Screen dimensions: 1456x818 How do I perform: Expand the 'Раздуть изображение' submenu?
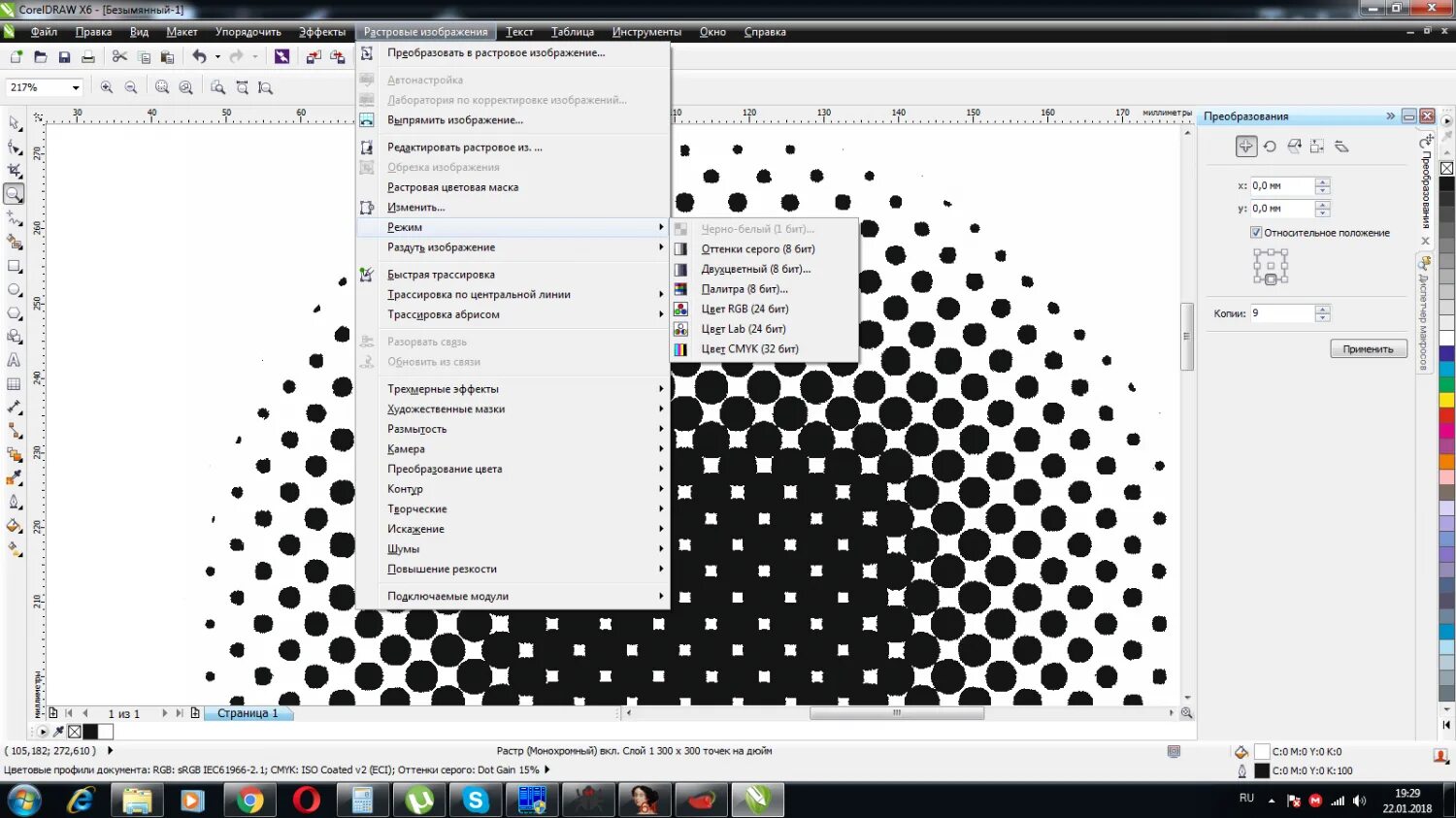pos(513,247)
